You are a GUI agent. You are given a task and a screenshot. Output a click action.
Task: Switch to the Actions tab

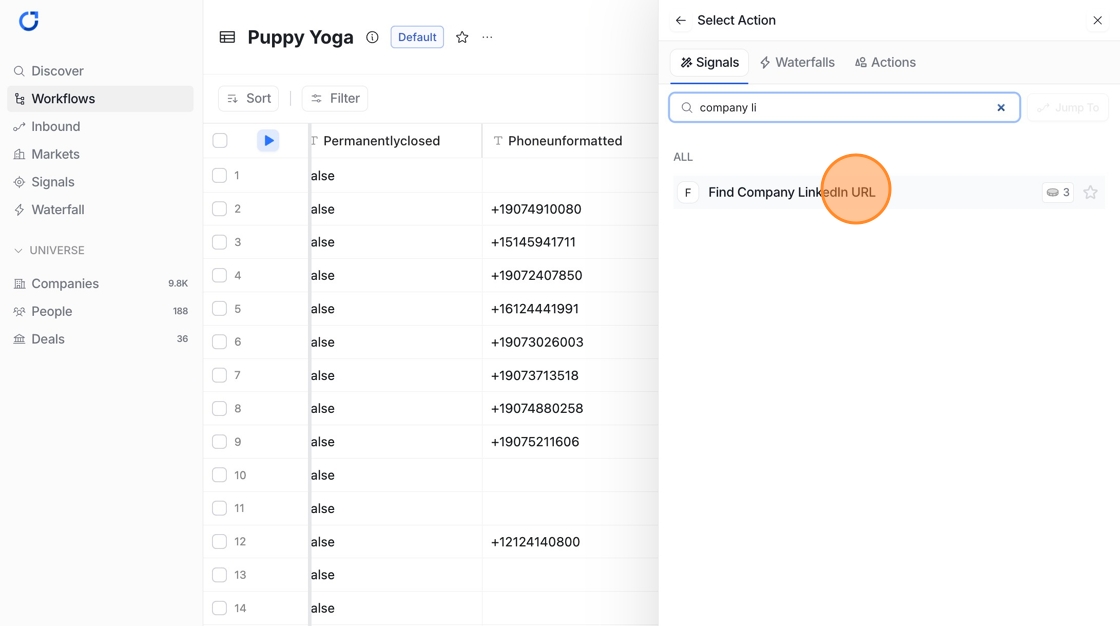(886, 63)
